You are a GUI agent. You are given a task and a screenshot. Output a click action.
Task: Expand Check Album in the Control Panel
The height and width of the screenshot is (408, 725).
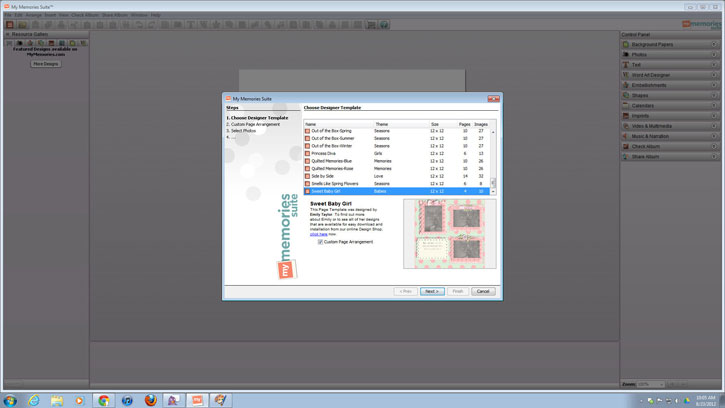point(670,146)
